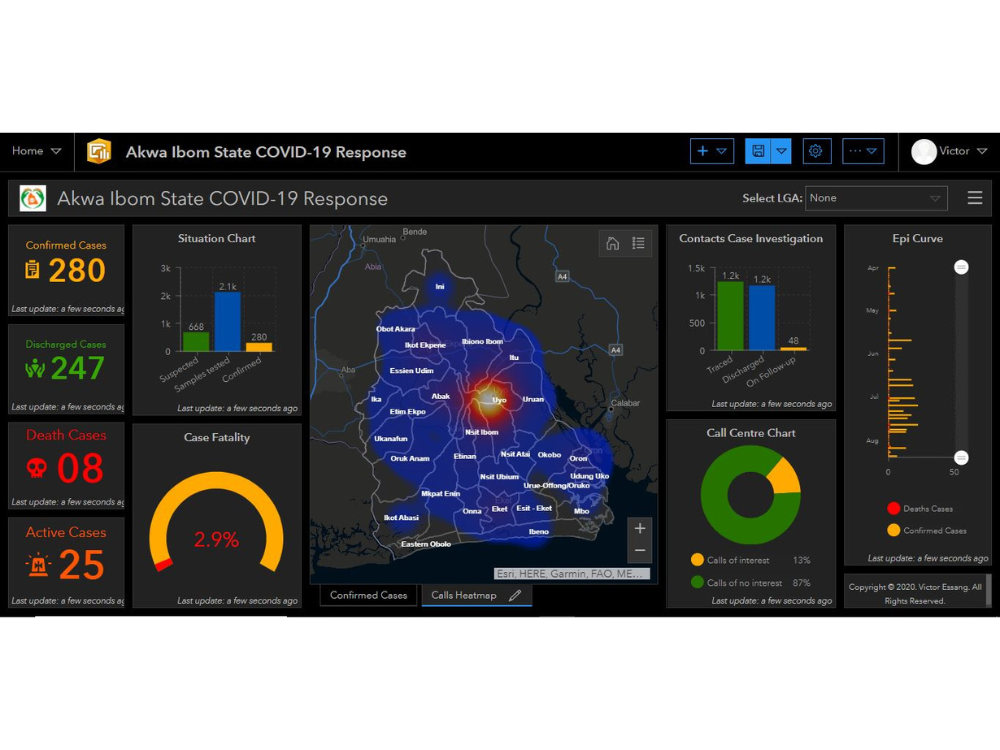1000x750 pixels.
Task: Click the Situation Chart title
Action: 217,239
